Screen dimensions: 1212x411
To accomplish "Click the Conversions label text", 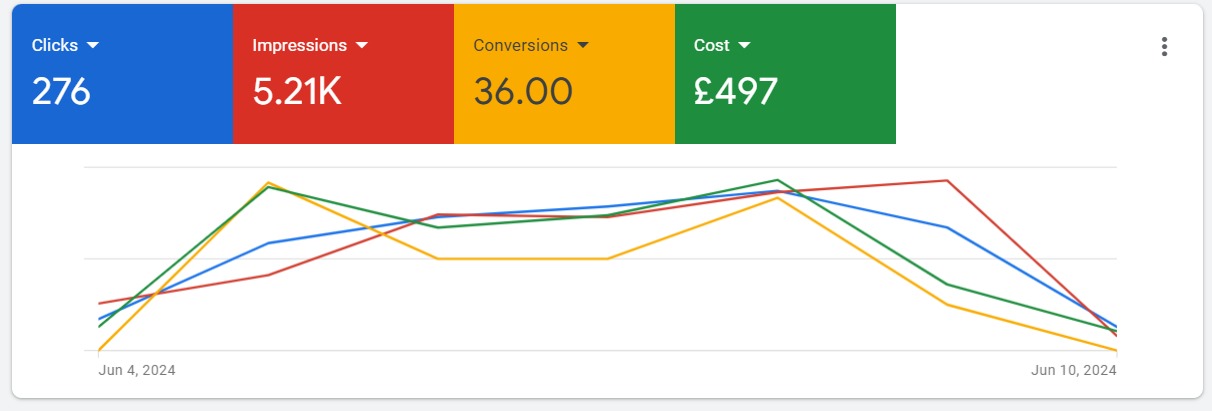I will tap(520, 46).
